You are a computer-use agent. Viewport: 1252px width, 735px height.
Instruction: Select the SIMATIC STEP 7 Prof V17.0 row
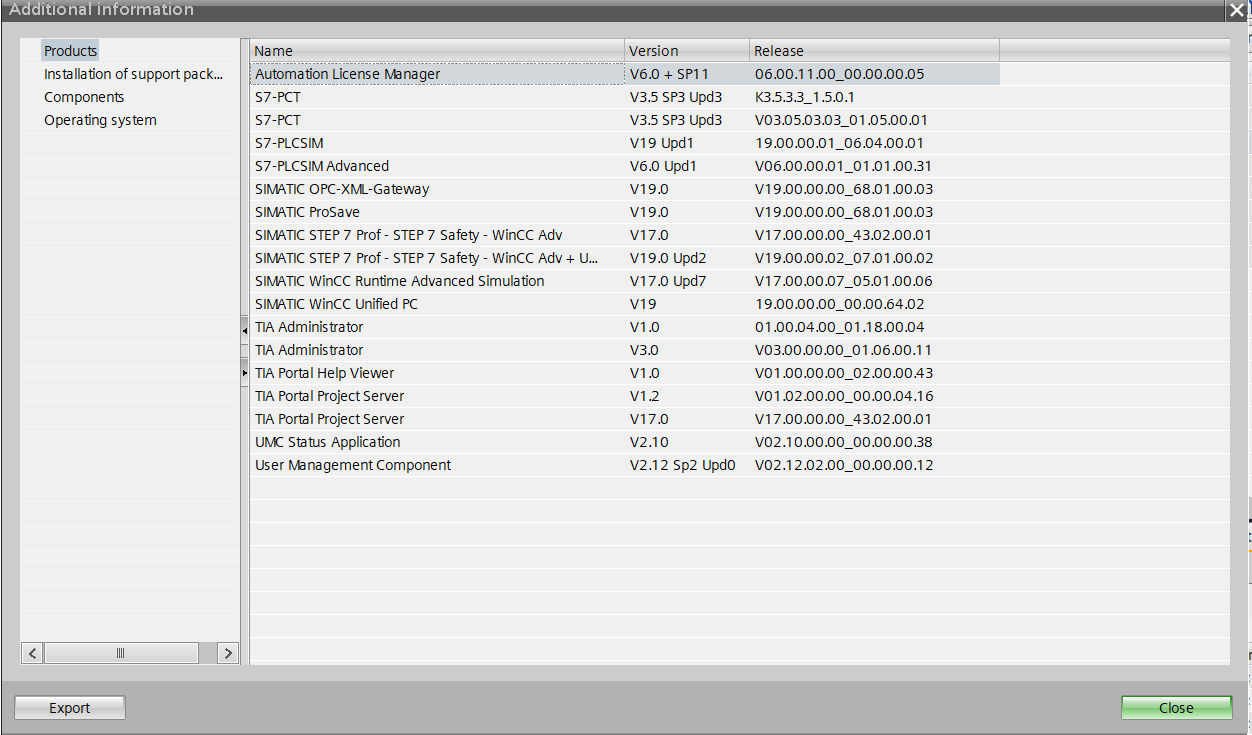click(625, 235)
